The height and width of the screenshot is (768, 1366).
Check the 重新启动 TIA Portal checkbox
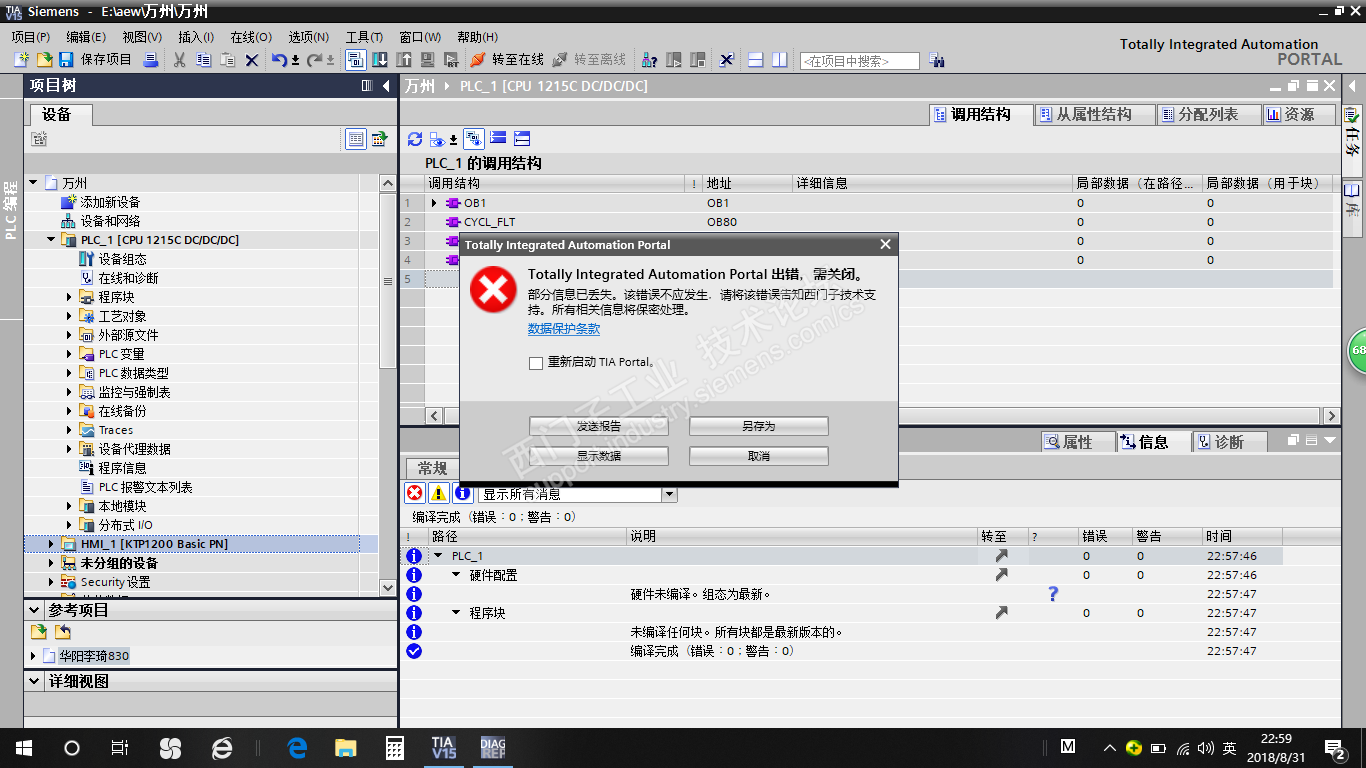click(x=536, y=363)
